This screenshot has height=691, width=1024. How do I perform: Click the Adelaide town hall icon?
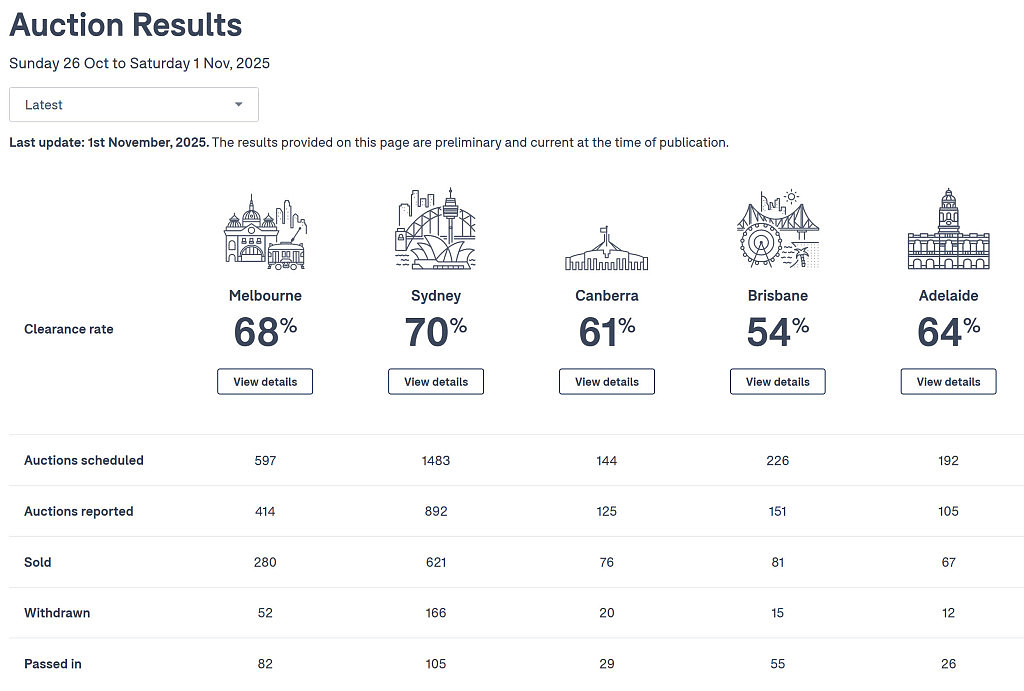(949, 229)
